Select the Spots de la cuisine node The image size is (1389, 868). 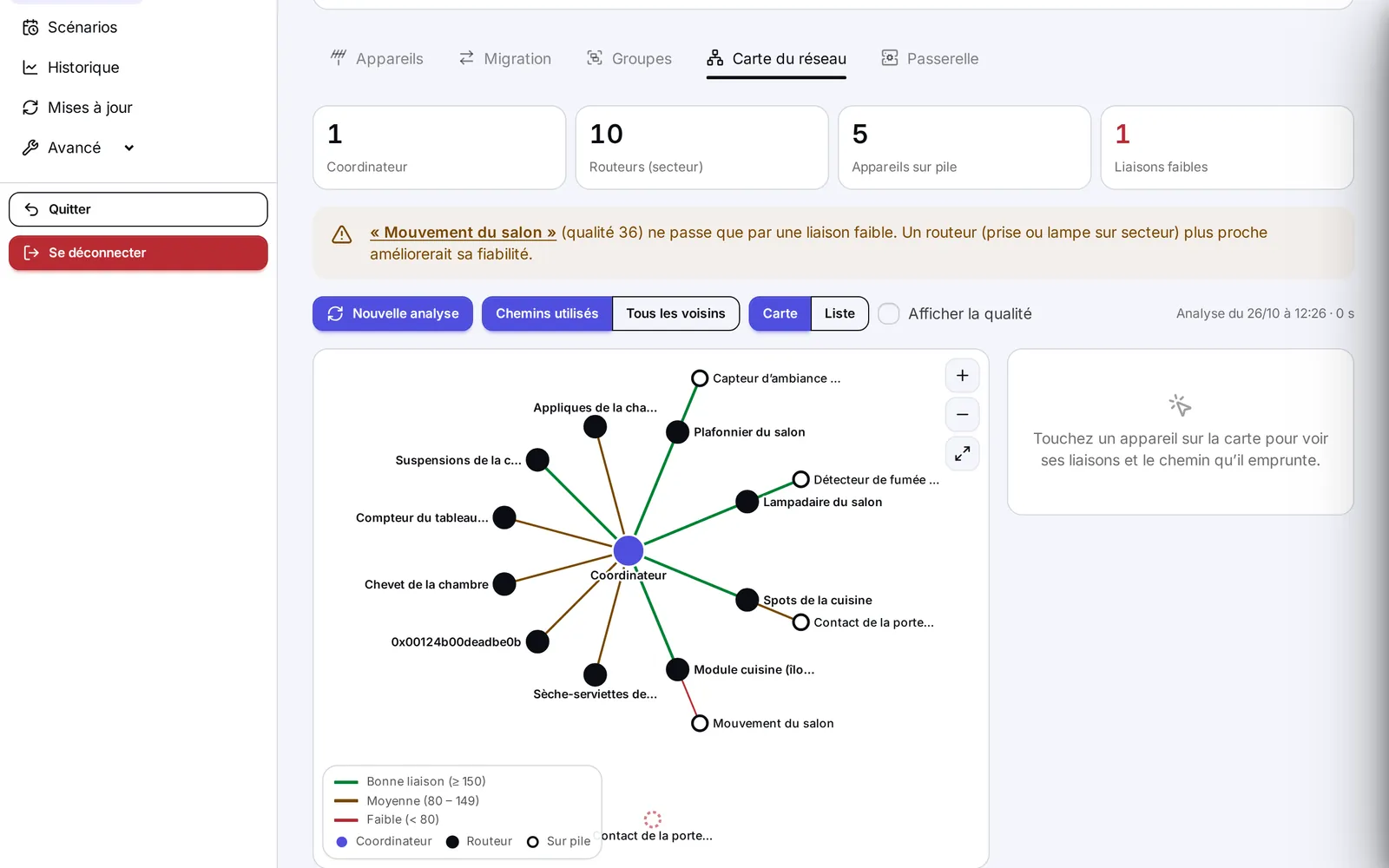[x=747, y=600]
